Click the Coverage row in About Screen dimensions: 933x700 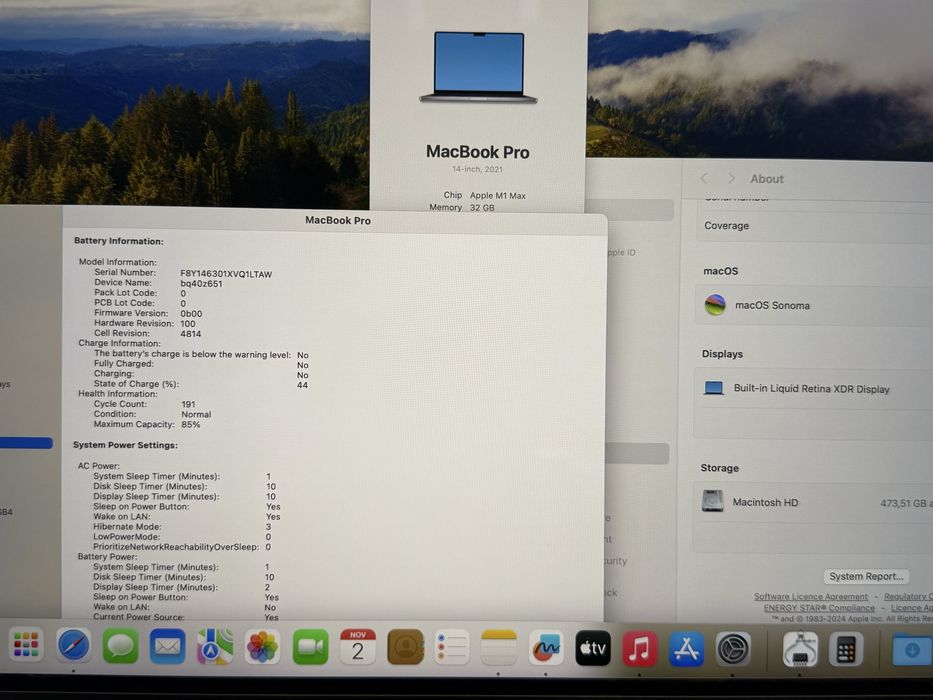[814, 226]
